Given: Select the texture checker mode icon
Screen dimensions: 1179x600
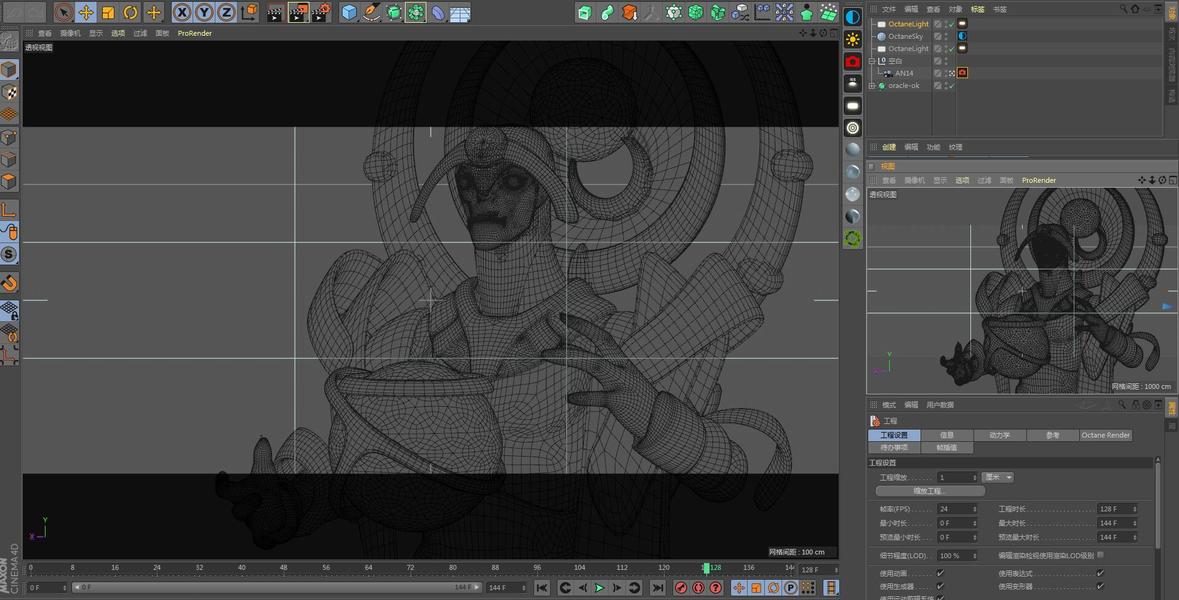Looking at the screenshot, I should (9, 92).
